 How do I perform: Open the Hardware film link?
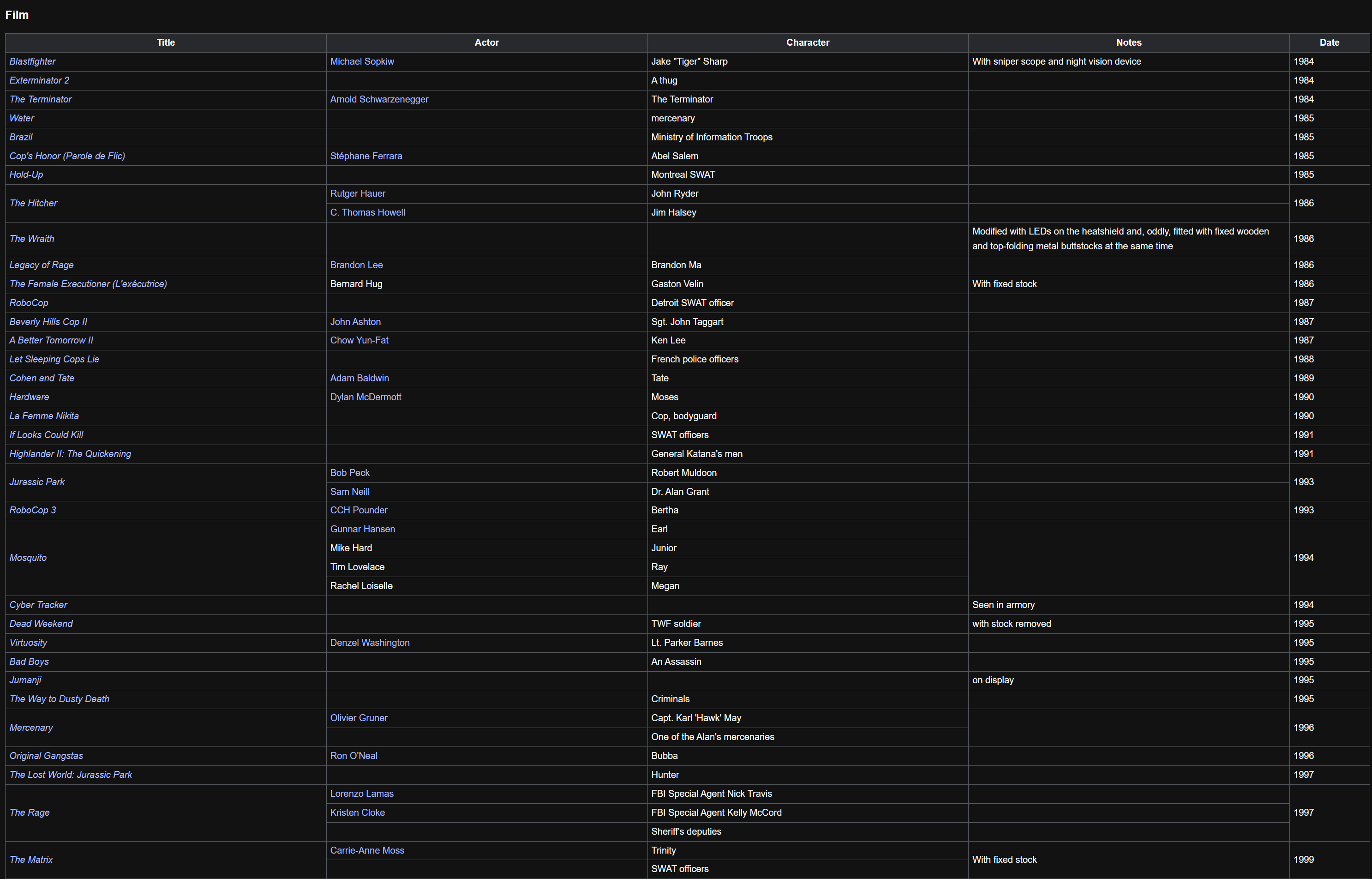coord(29,397)
